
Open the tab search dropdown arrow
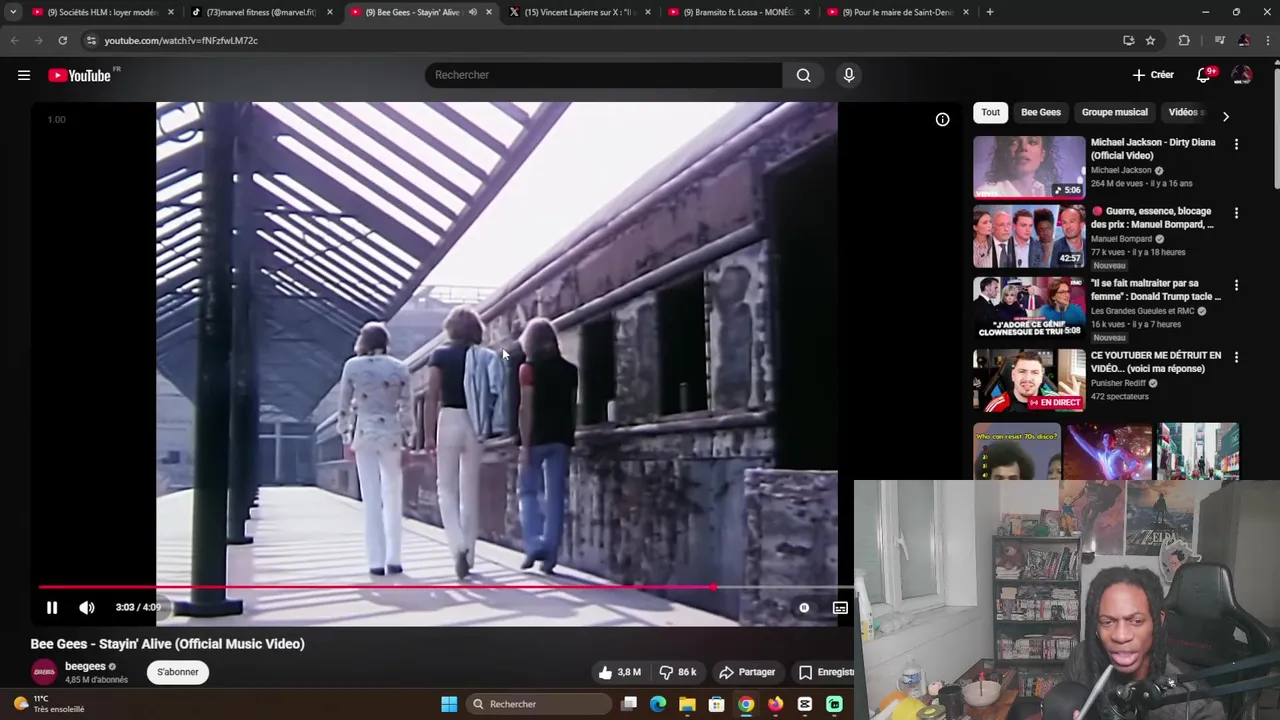click(x=13, y=12)
